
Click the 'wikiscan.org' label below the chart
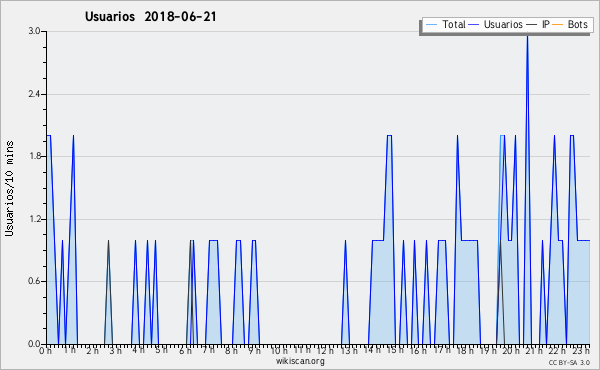tap(300, 361)
